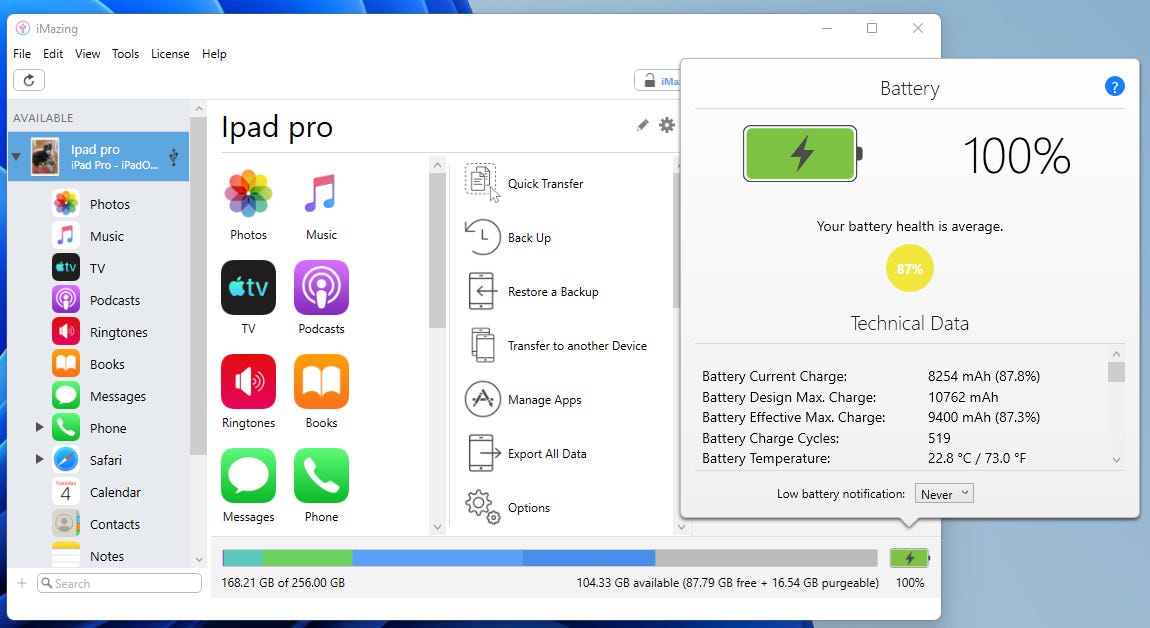Open the Tools menu

coord(125,54)
